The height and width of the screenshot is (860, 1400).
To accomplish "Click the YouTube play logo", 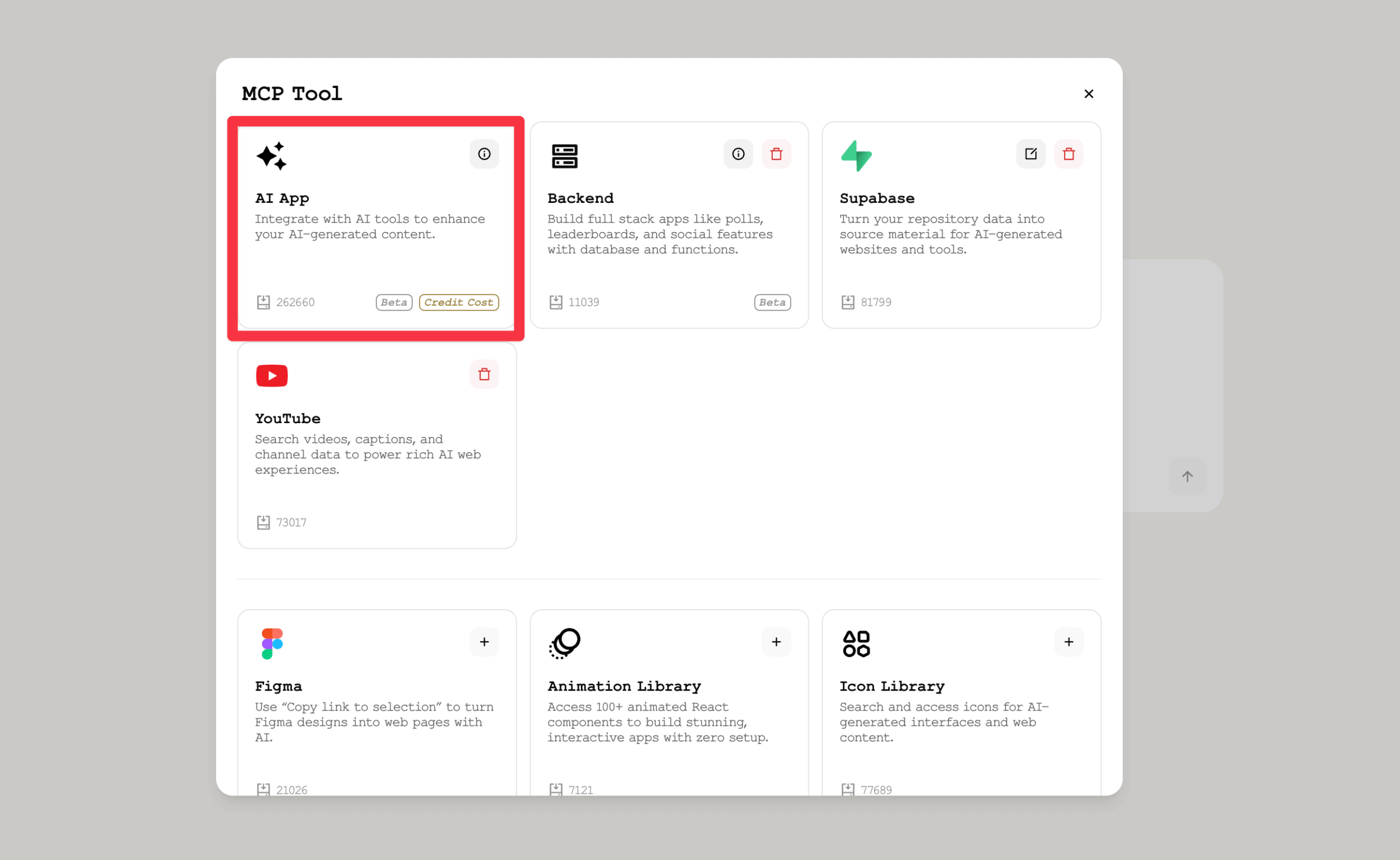I will [x=271, y=376].
